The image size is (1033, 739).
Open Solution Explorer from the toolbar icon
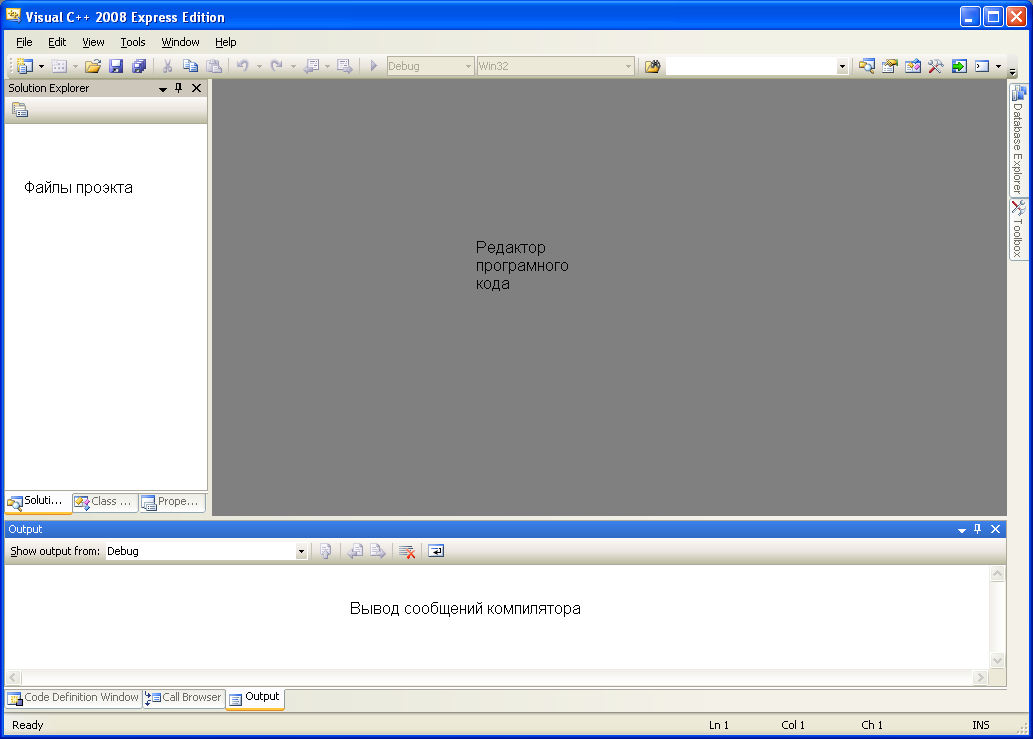click(866, 66)
